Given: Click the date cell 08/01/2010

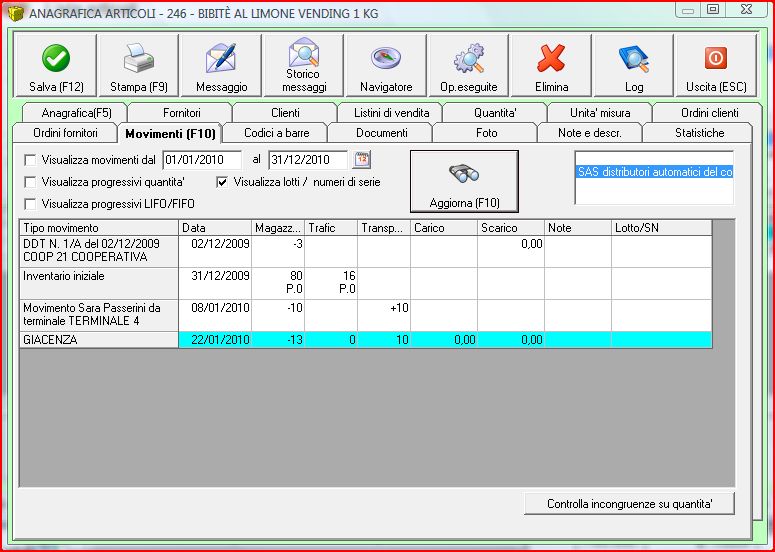Looking at the screenshot, I should pos(215,315).
